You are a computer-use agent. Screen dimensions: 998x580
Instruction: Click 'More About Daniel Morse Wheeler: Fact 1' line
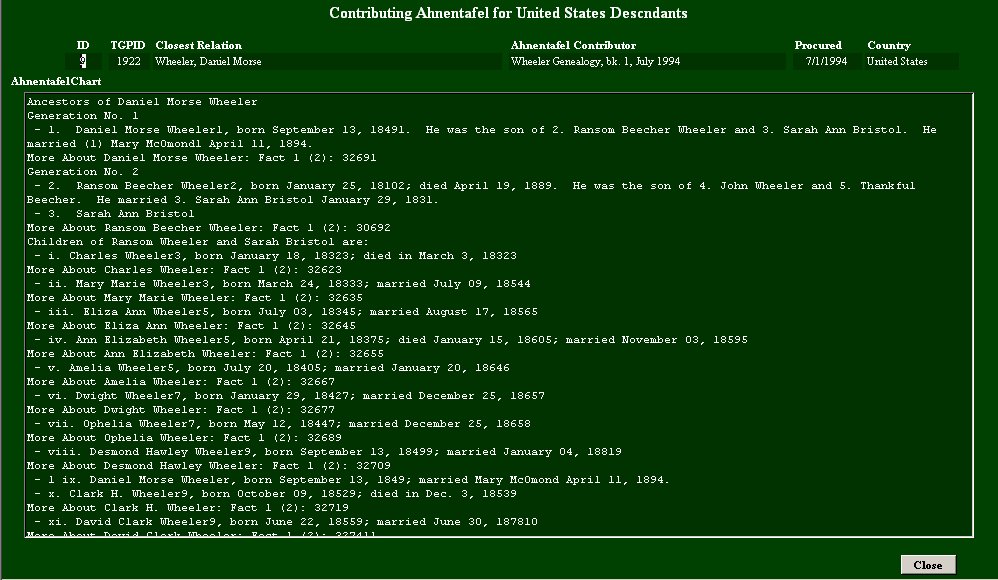202,158
